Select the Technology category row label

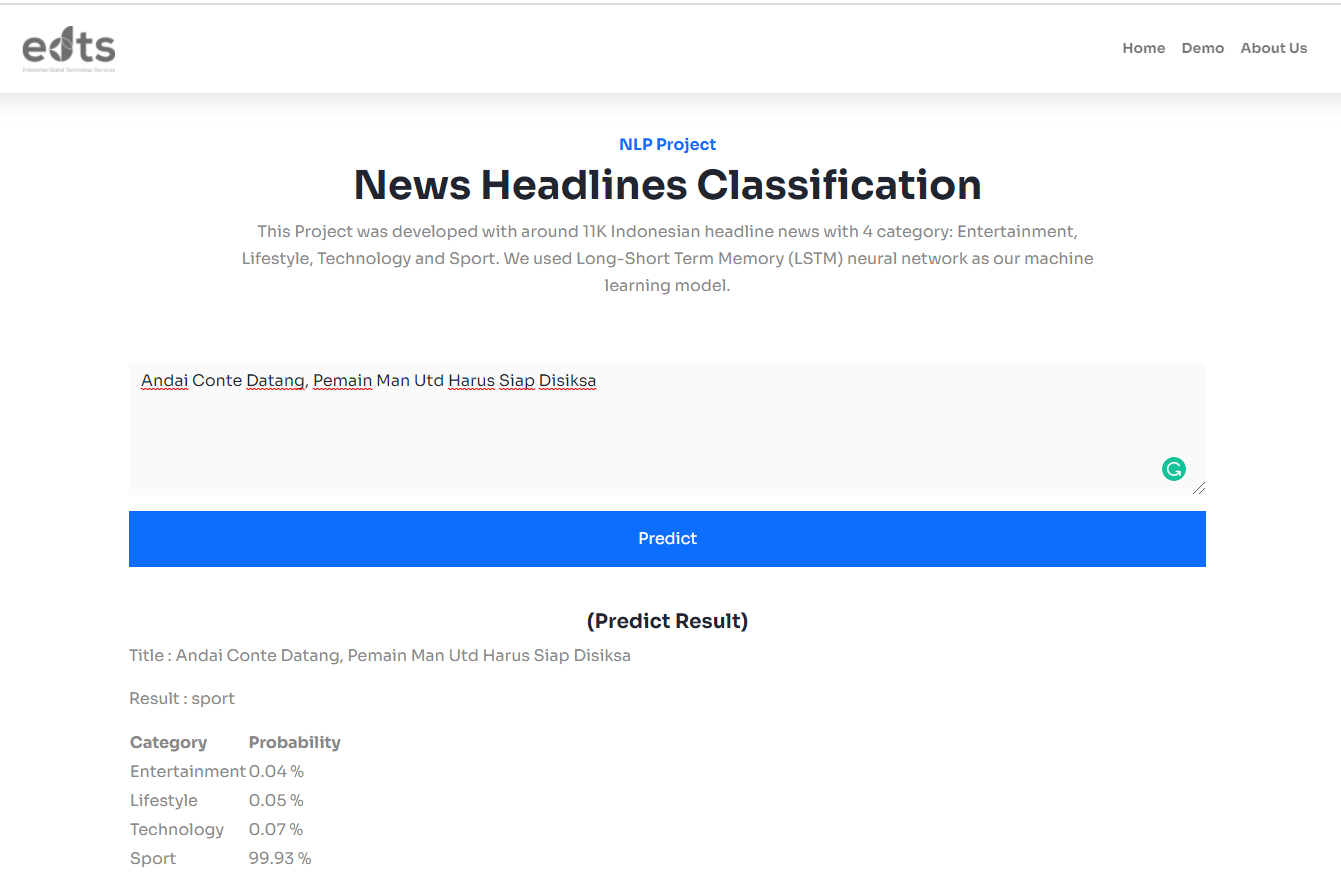click(177, 829)
